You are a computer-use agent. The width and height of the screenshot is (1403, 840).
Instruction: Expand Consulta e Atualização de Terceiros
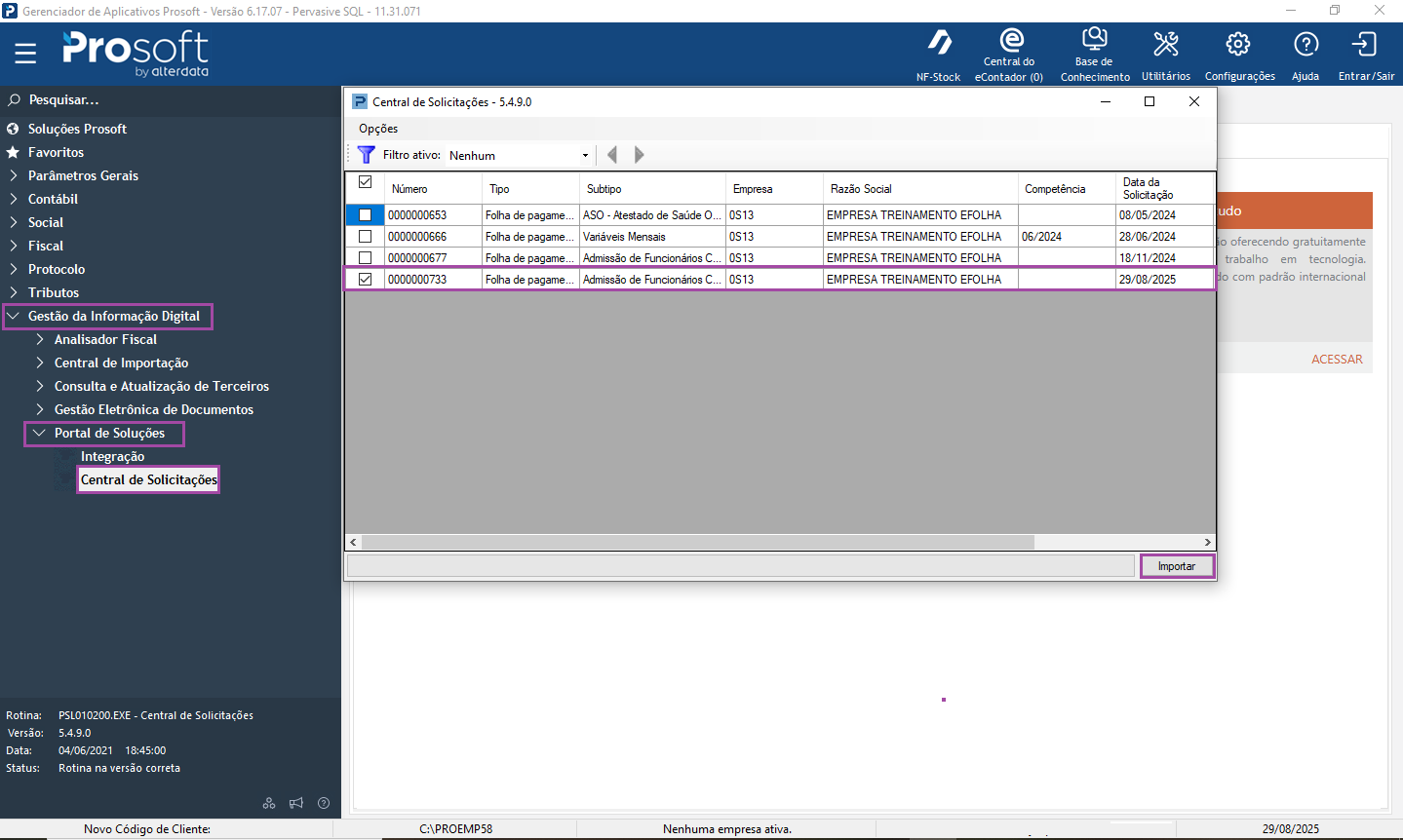[40, 386]
